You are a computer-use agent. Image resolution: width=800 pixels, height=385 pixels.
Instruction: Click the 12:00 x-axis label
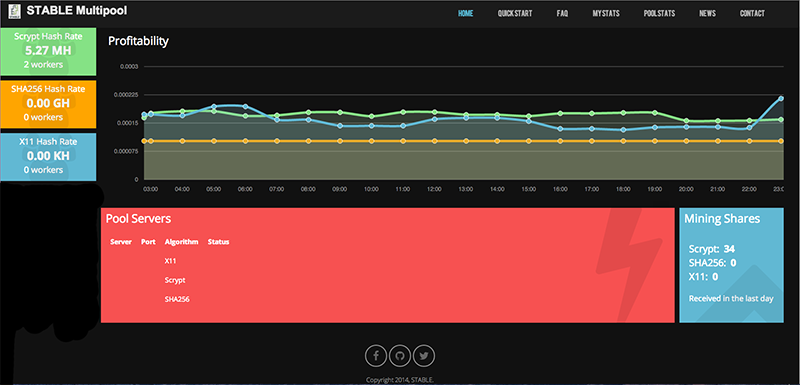[434, 189]
